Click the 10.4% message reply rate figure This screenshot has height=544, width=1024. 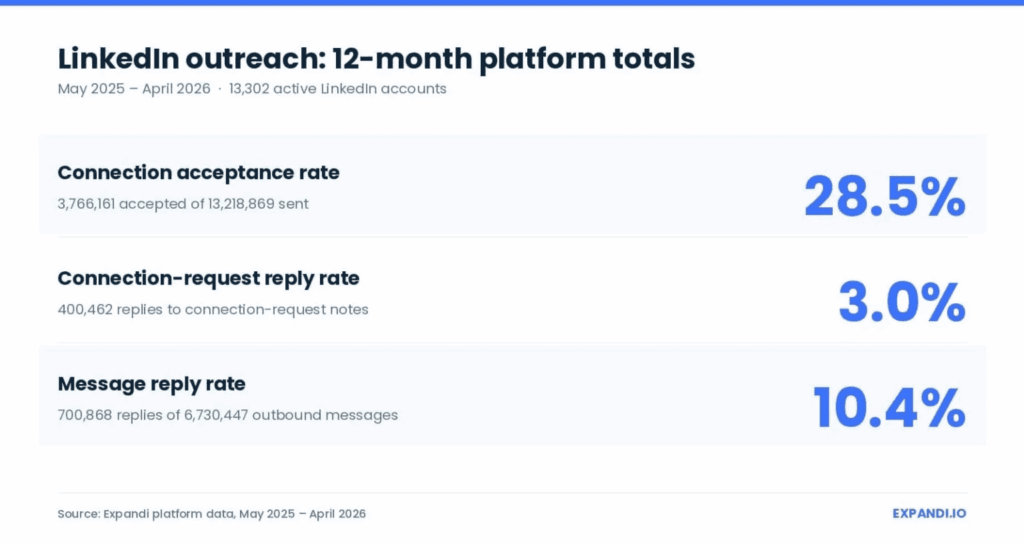(x=889, y=408)
